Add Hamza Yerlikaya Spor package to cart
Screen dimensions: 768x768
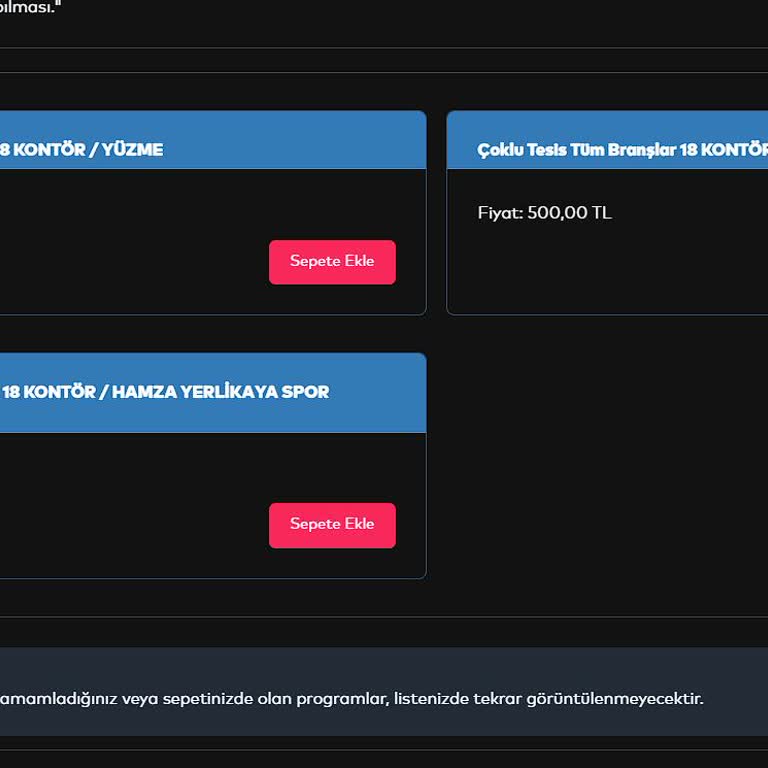[332, 525]
